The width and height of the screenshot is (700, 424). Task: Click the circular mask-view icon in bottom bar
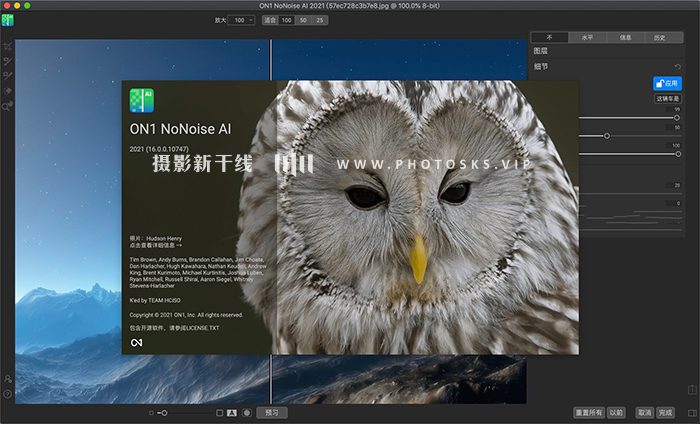tap(247, 413)
